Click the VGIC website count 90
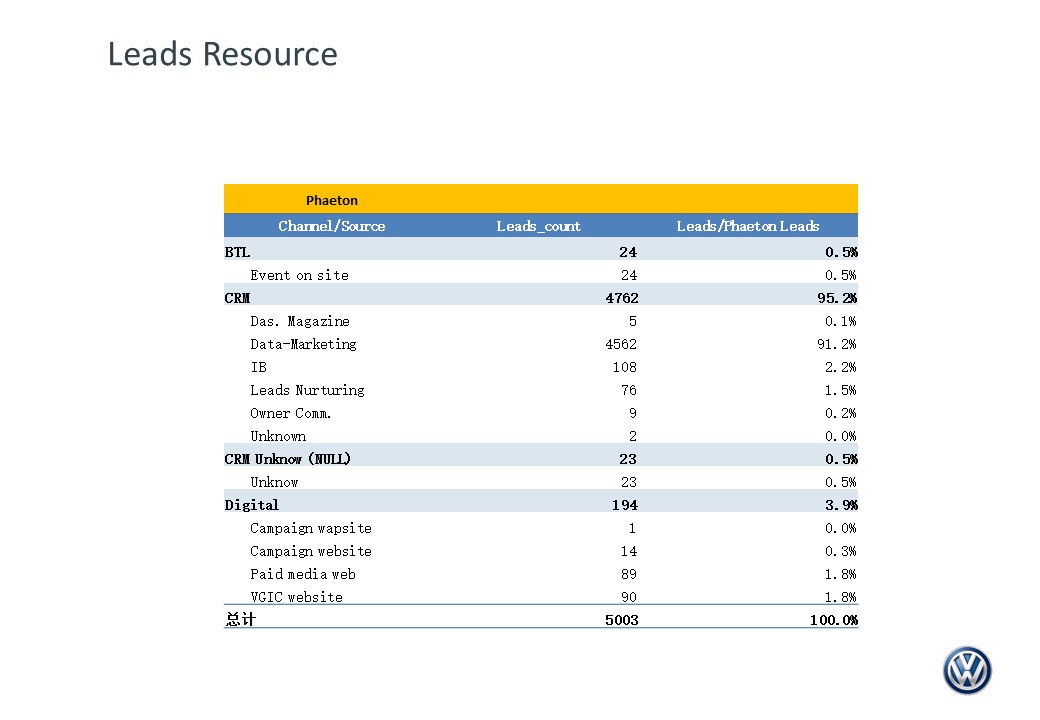 pyautogui.click(x=629, y=597)
